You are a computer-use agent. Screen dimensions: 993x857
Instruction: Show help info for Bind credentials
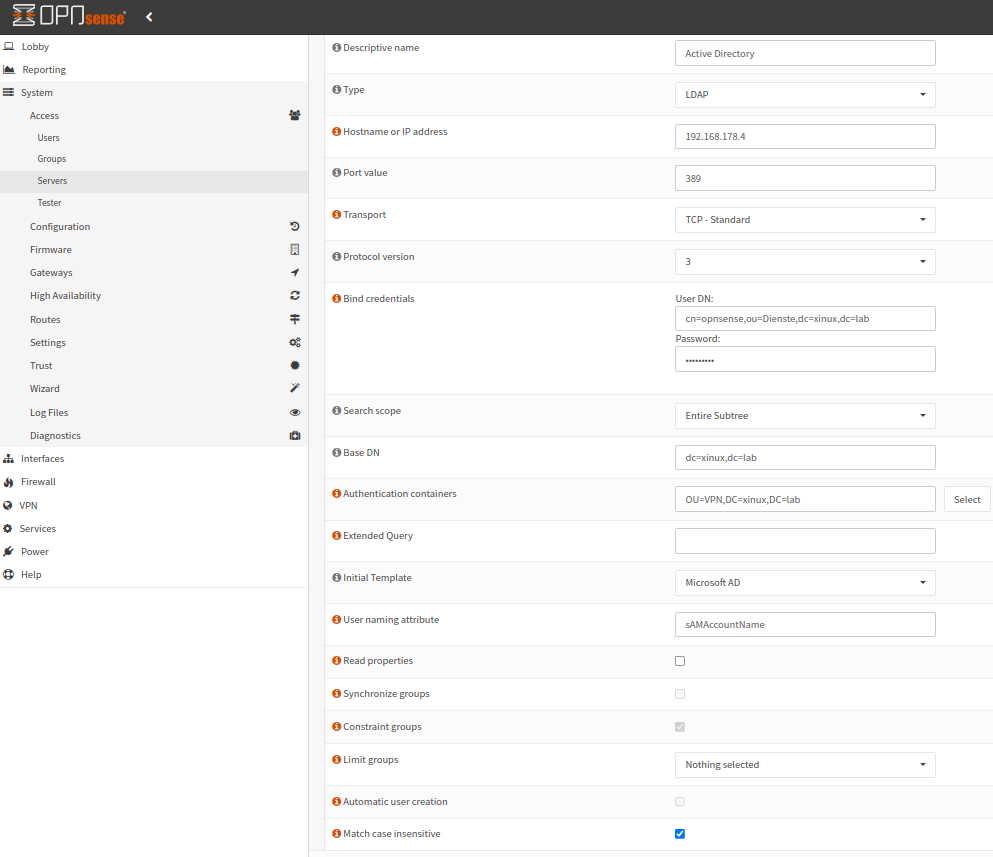336,299
